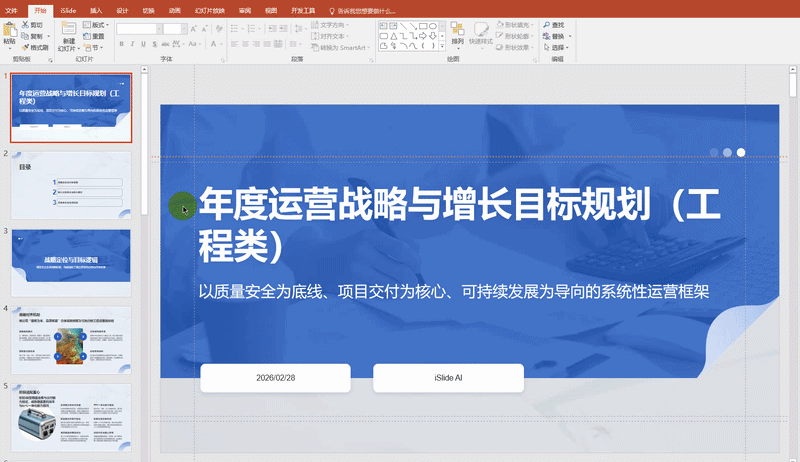Image resolution: width=800 pixels, height=462 pixels.
Task: Click the Copy (复制) icon
Action: [x=25, y=36]
